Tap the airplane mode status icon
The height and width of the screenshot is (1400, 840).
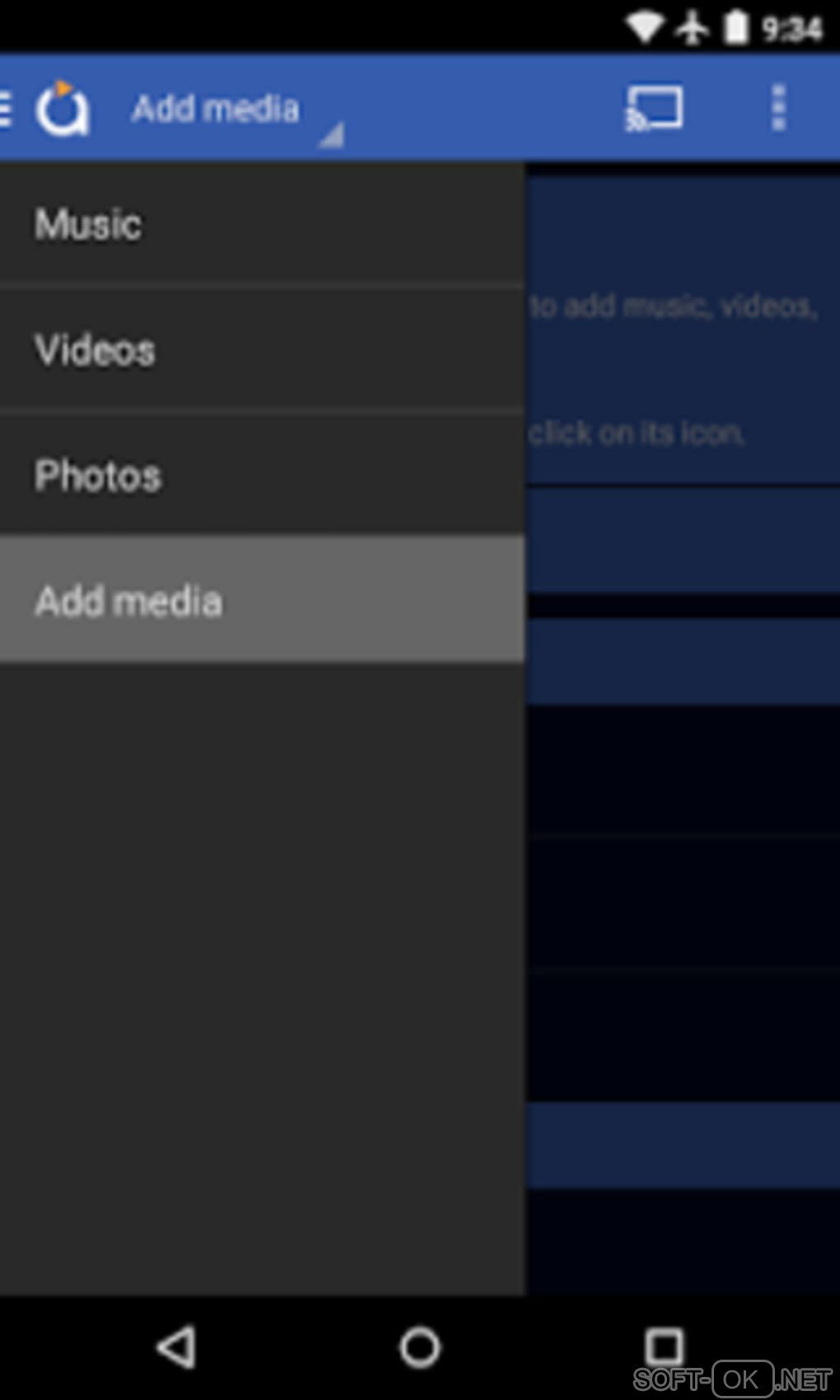click(x=692, y=28)
